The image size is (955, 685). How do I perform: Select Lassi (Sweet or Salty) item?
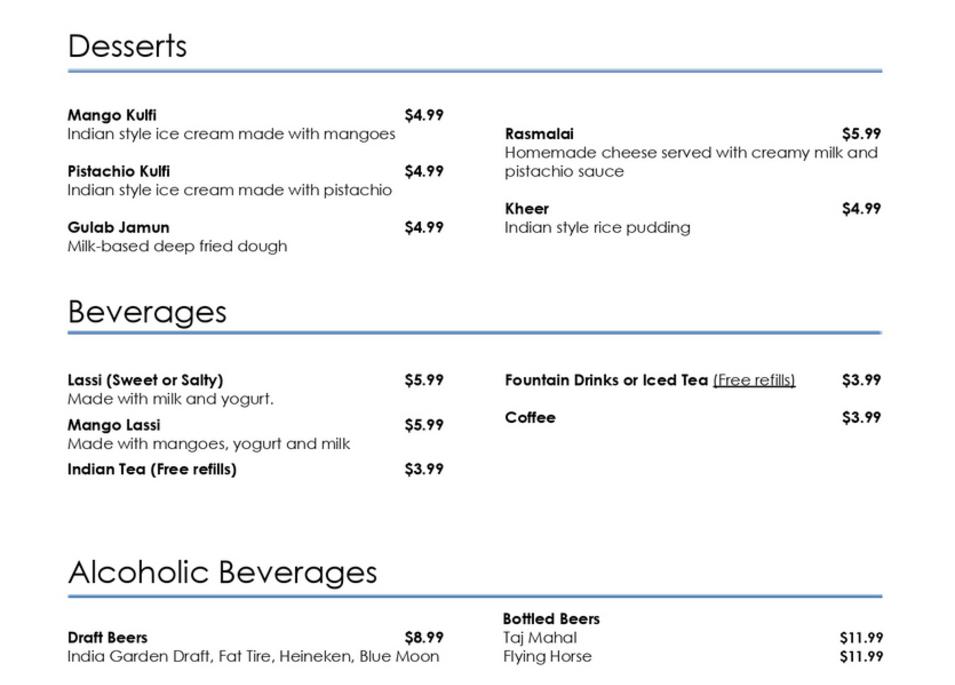coord(146,380)
